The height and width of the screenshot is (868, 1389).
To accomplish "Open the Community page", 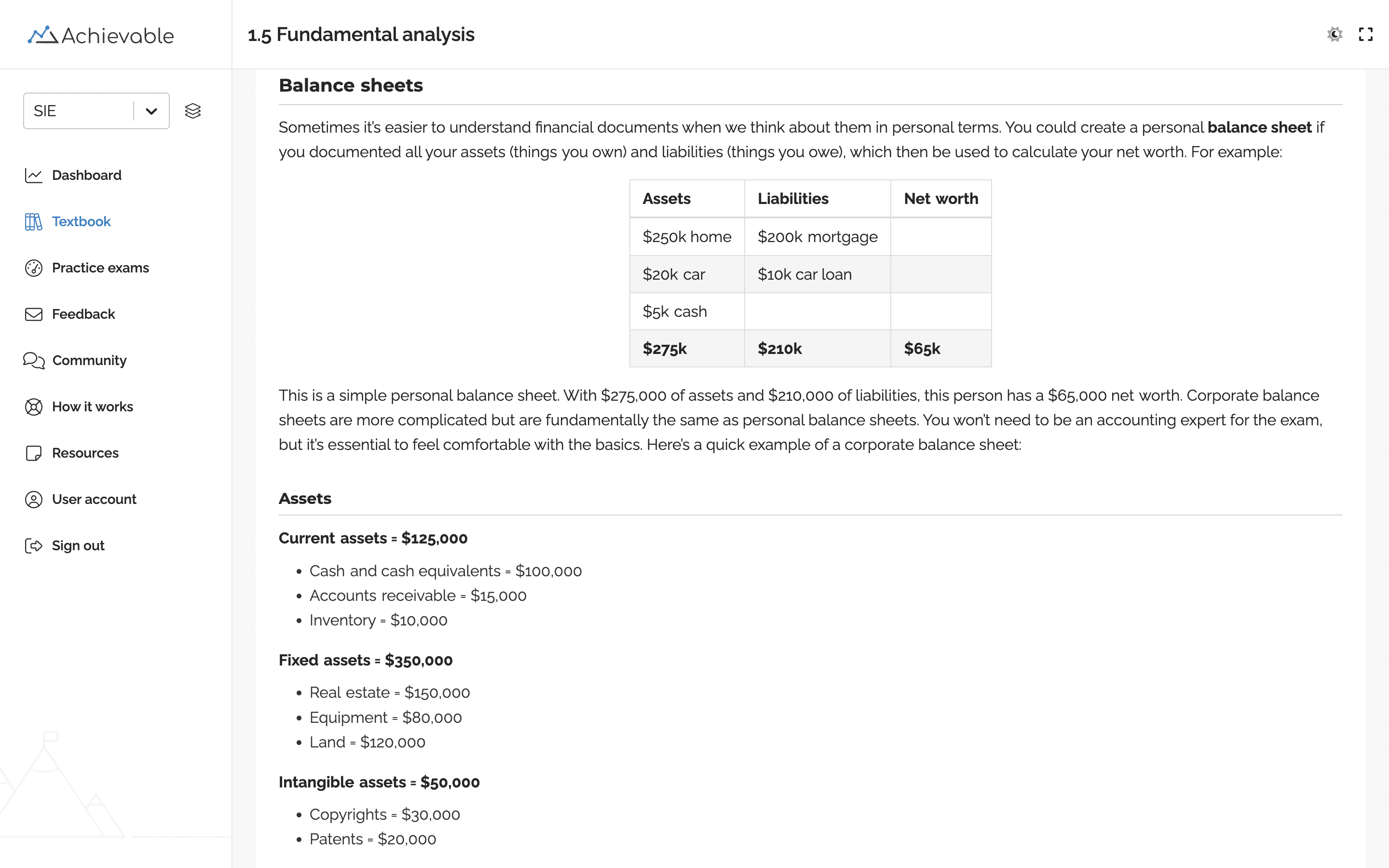I will pos(89,361).
